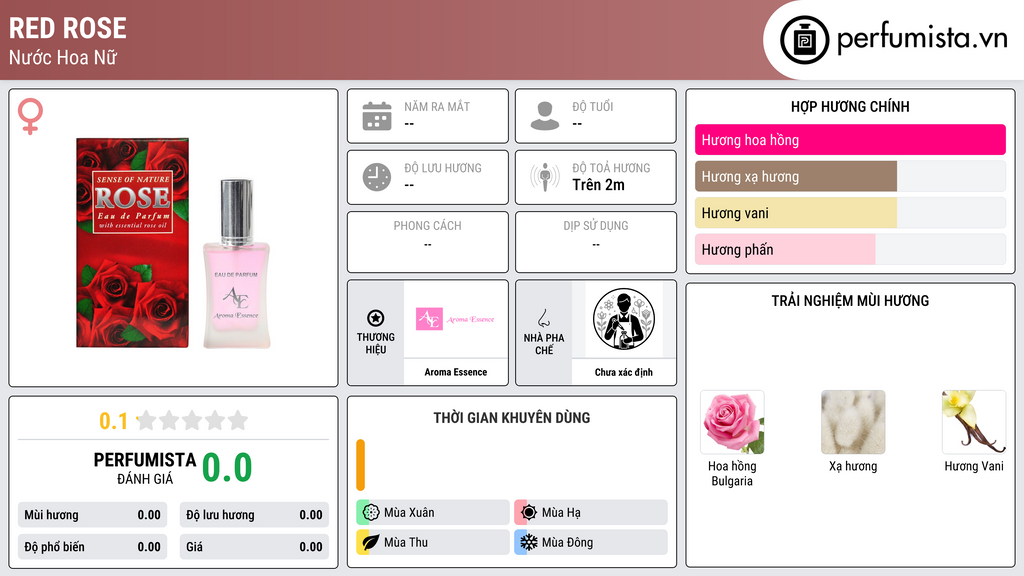Click the Giá 0.00 score row
The width and height of the screenshot is (1024, 576).
click(254, 547)
